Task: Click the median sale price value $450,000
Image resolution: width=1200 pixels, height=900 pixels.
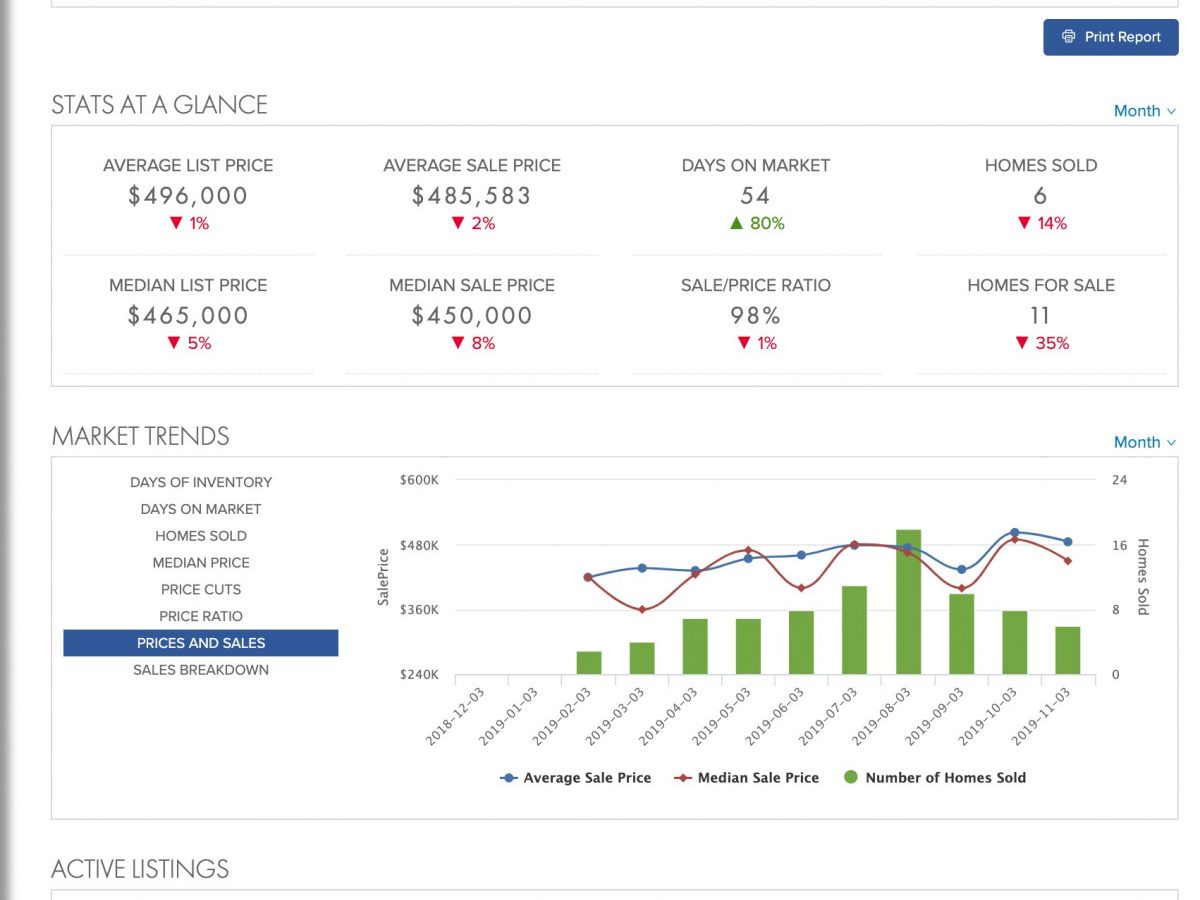Action: tap(472, 316)
